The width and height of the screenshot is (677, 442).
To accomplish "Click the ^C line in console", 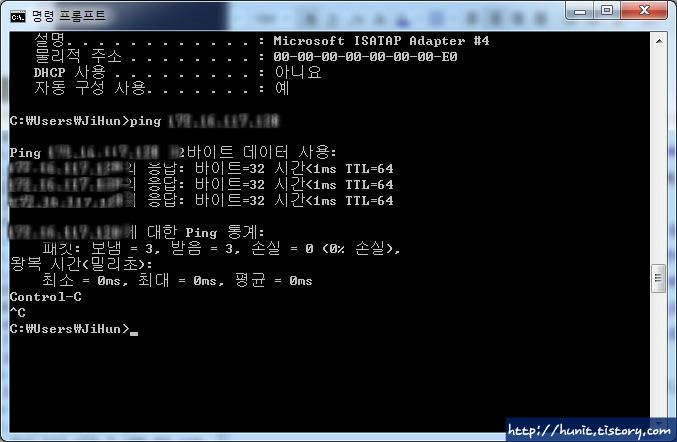I will [x=18, y=313].
